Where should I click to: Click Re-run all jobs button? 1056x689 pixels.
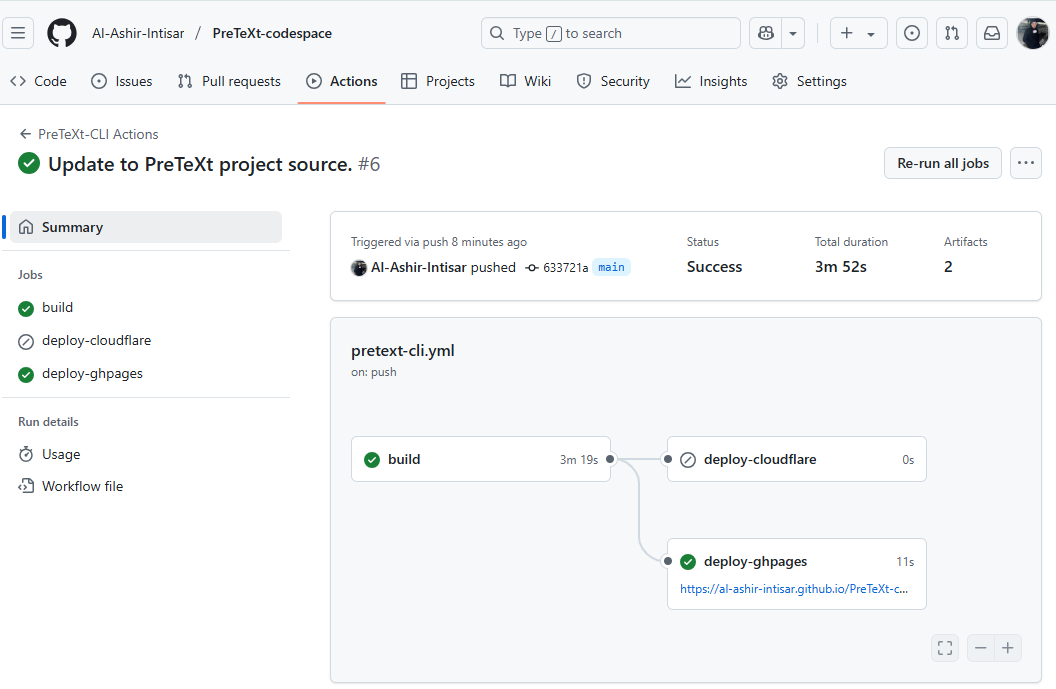[943, 163]
